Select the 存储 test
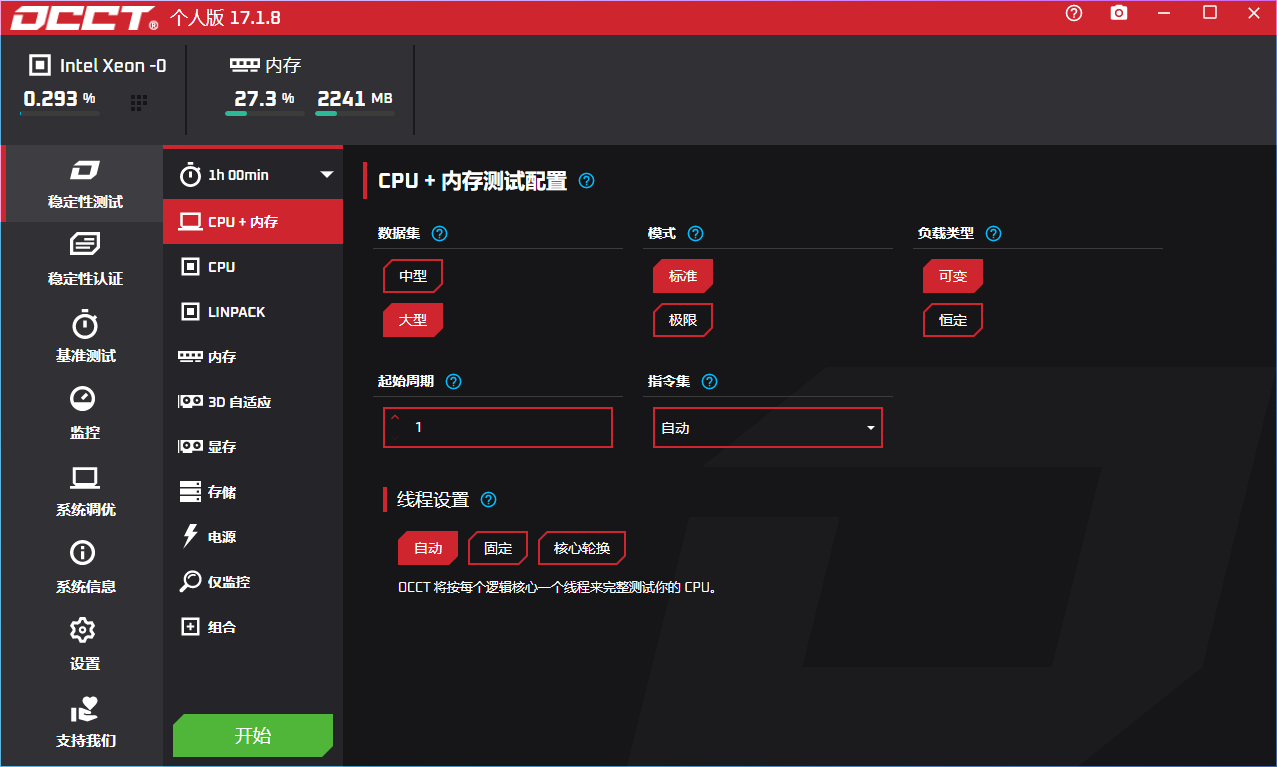 click(x=253, y=492)
